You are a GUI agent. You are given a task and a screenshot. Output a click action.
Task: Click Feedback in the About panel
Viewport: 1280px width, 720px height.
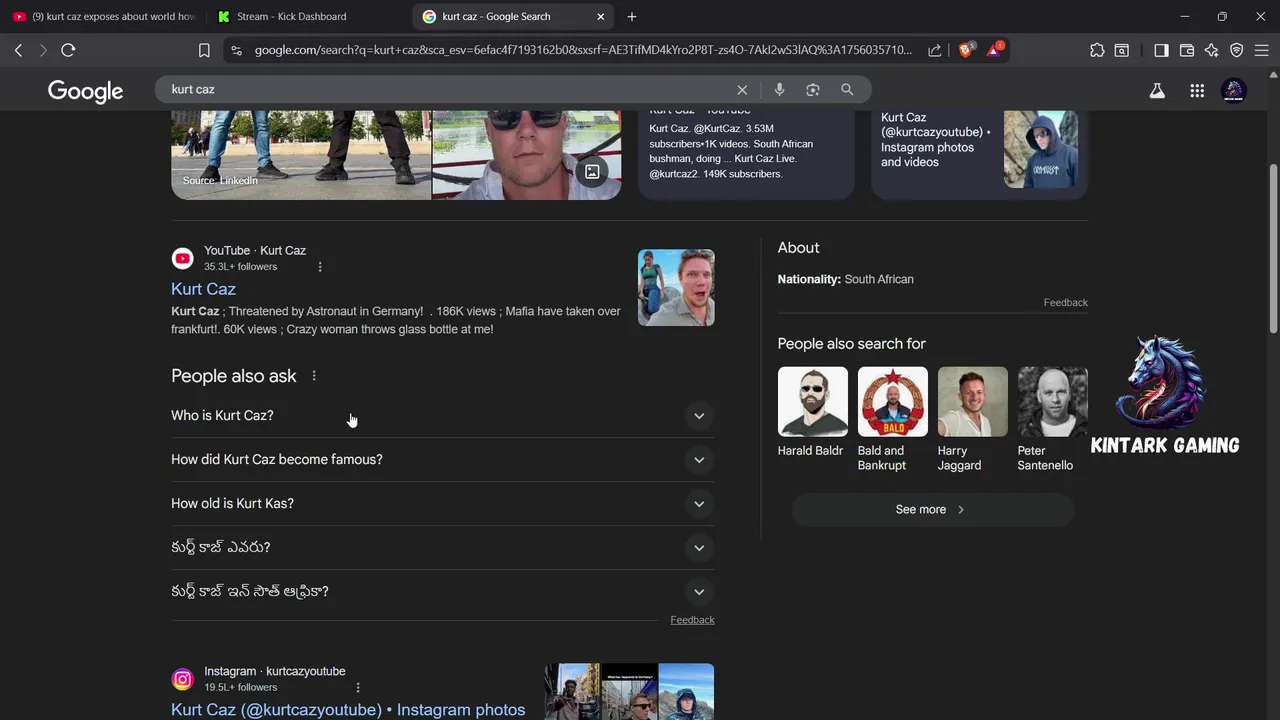click(x=1065, y=303)
